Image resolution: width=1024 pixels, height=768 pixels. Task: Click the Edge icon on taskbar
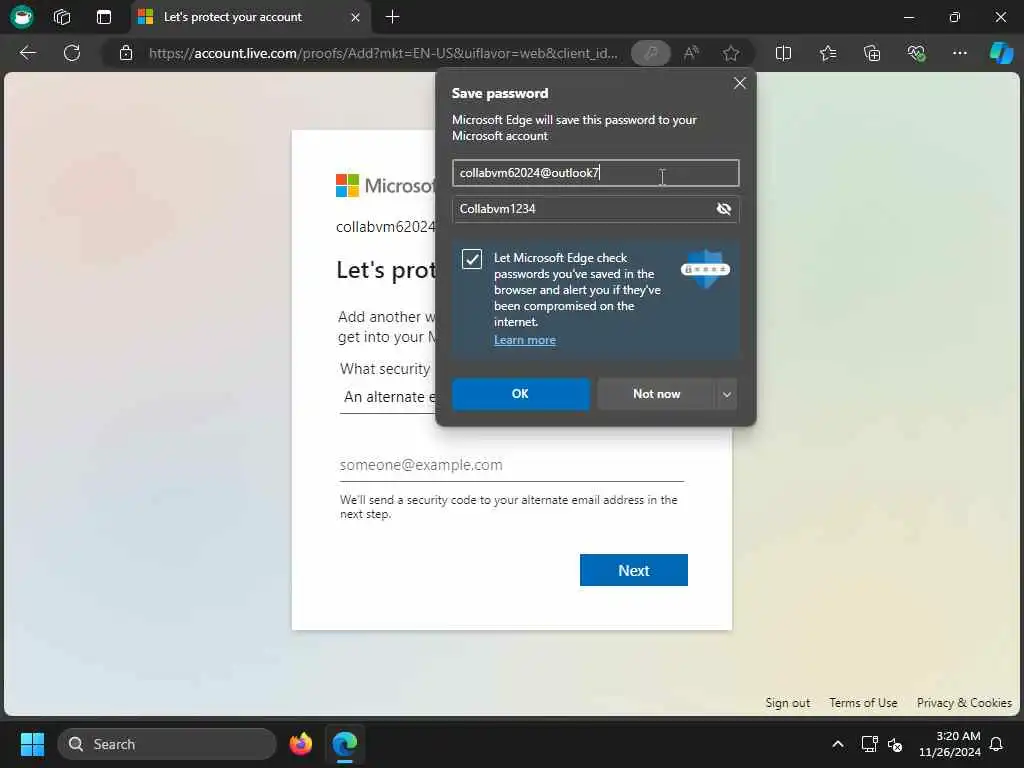(344, 744)
